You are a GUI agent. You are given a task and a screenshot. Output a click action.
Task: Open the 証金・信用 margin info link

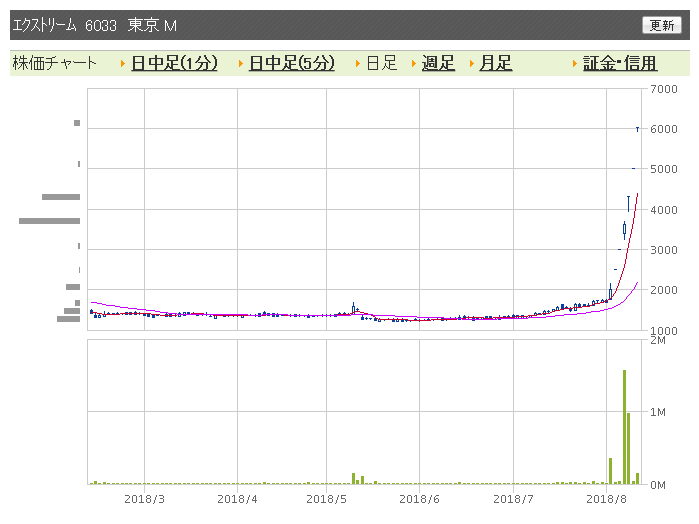coord(620,63)
